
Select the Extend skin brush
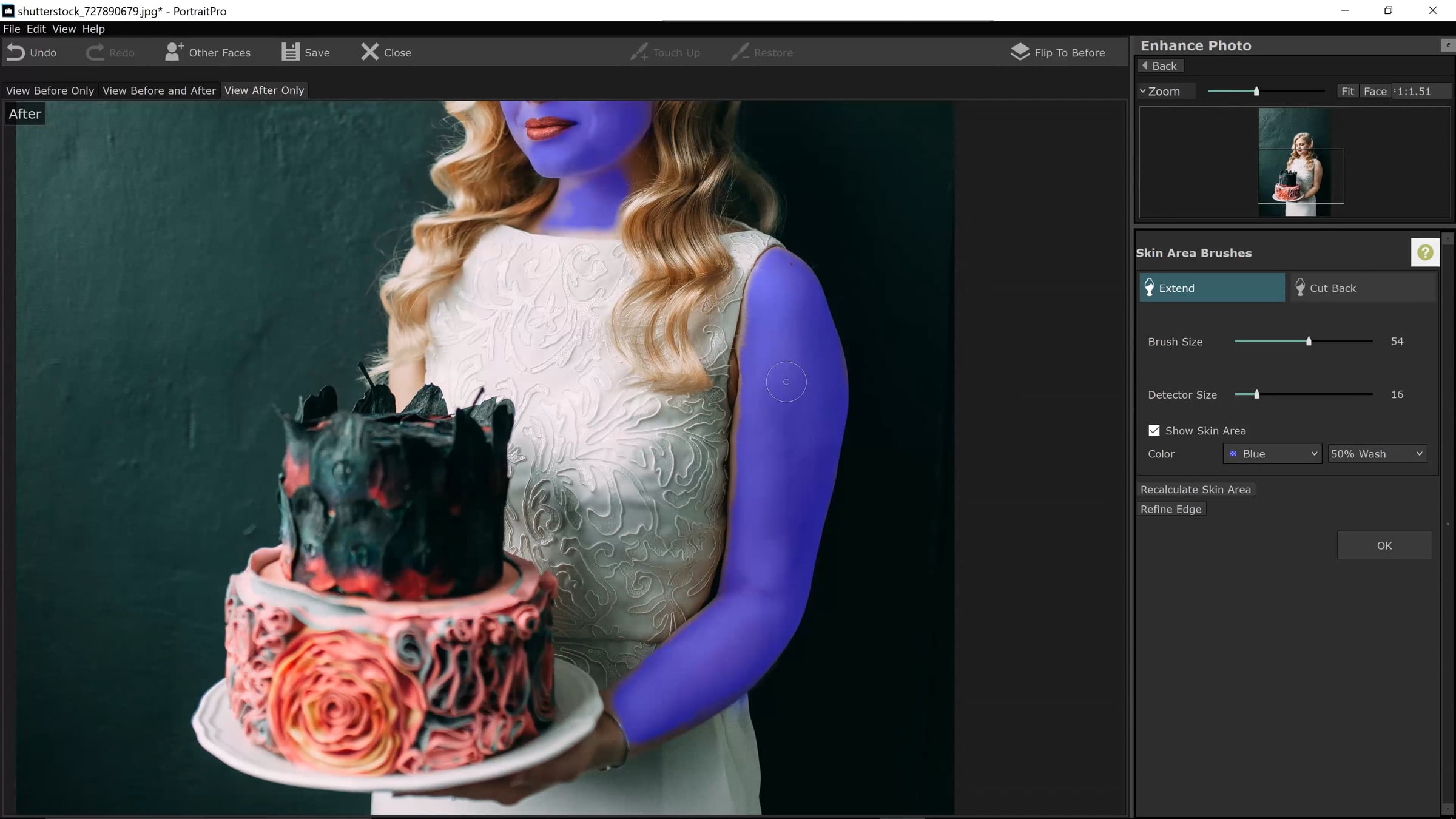1212,288
